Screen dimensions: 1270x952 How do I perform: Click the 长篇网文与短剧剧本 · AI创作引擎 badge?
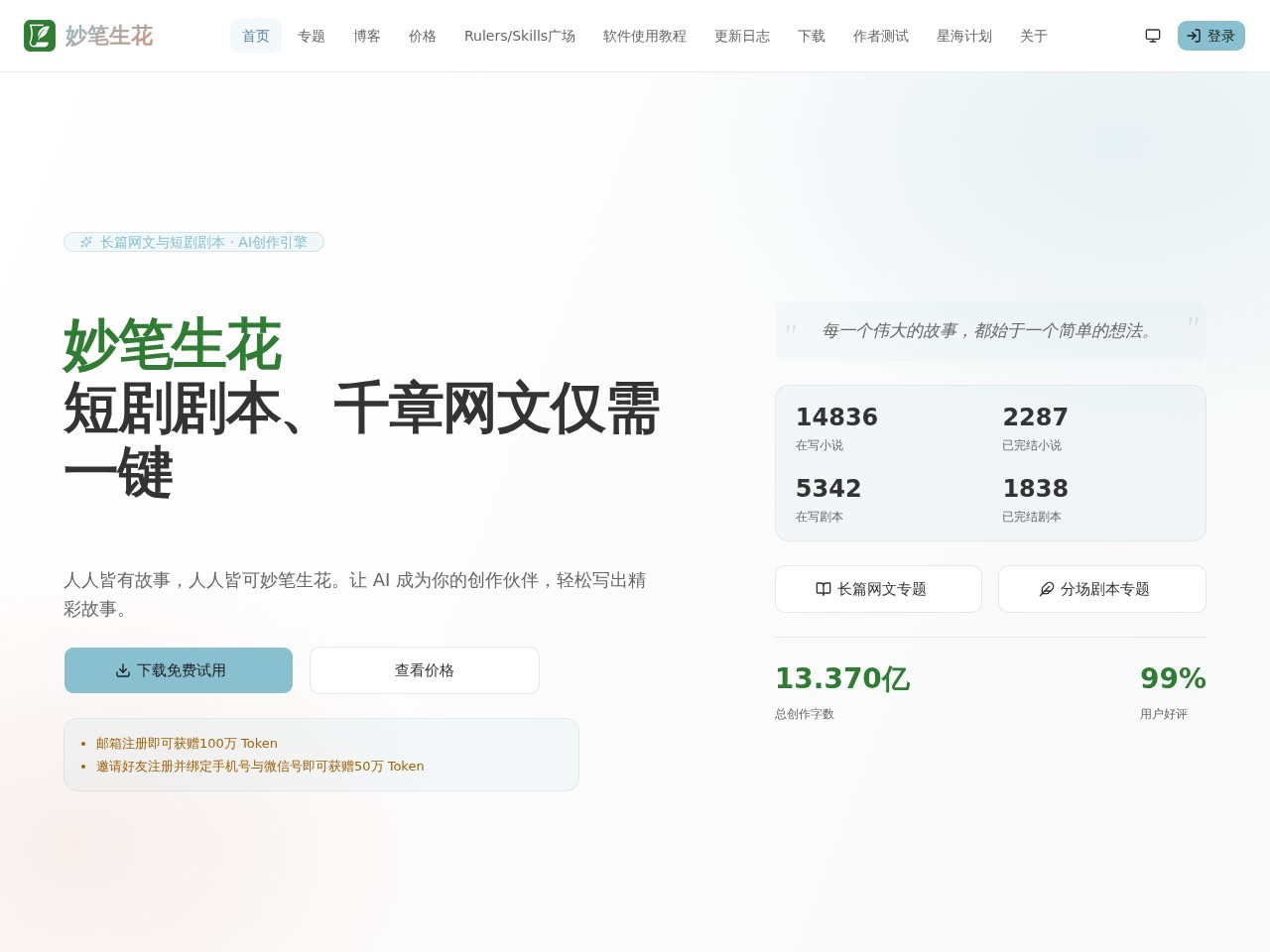pyautogui.click(x=193, y=242)
